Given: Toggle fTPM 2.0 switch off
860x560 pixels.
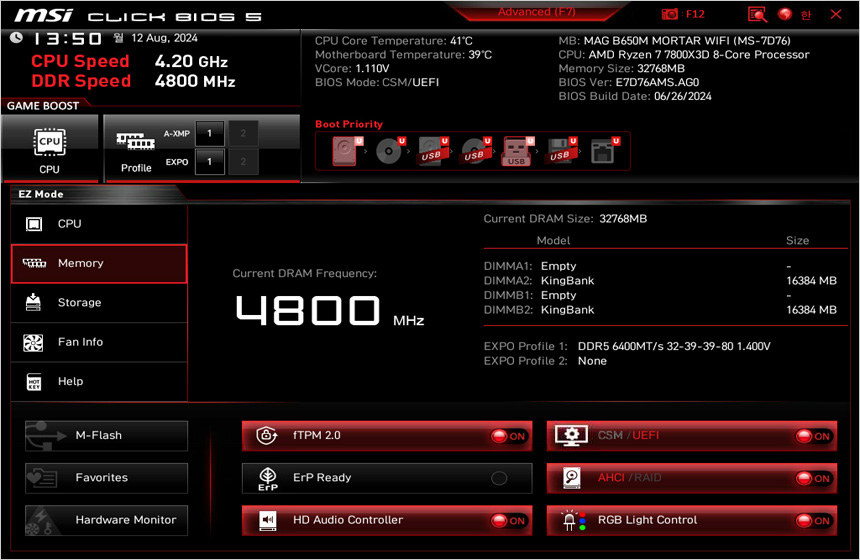Looking at the screenshot, I should 508,436.
